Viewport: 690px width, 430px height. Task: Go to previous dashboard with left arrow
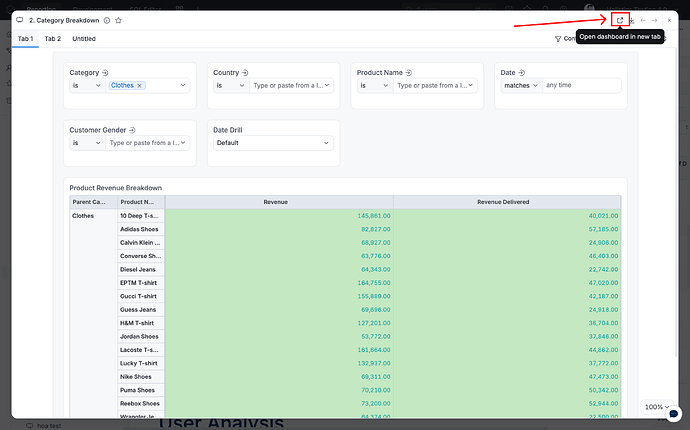[644, 20]
